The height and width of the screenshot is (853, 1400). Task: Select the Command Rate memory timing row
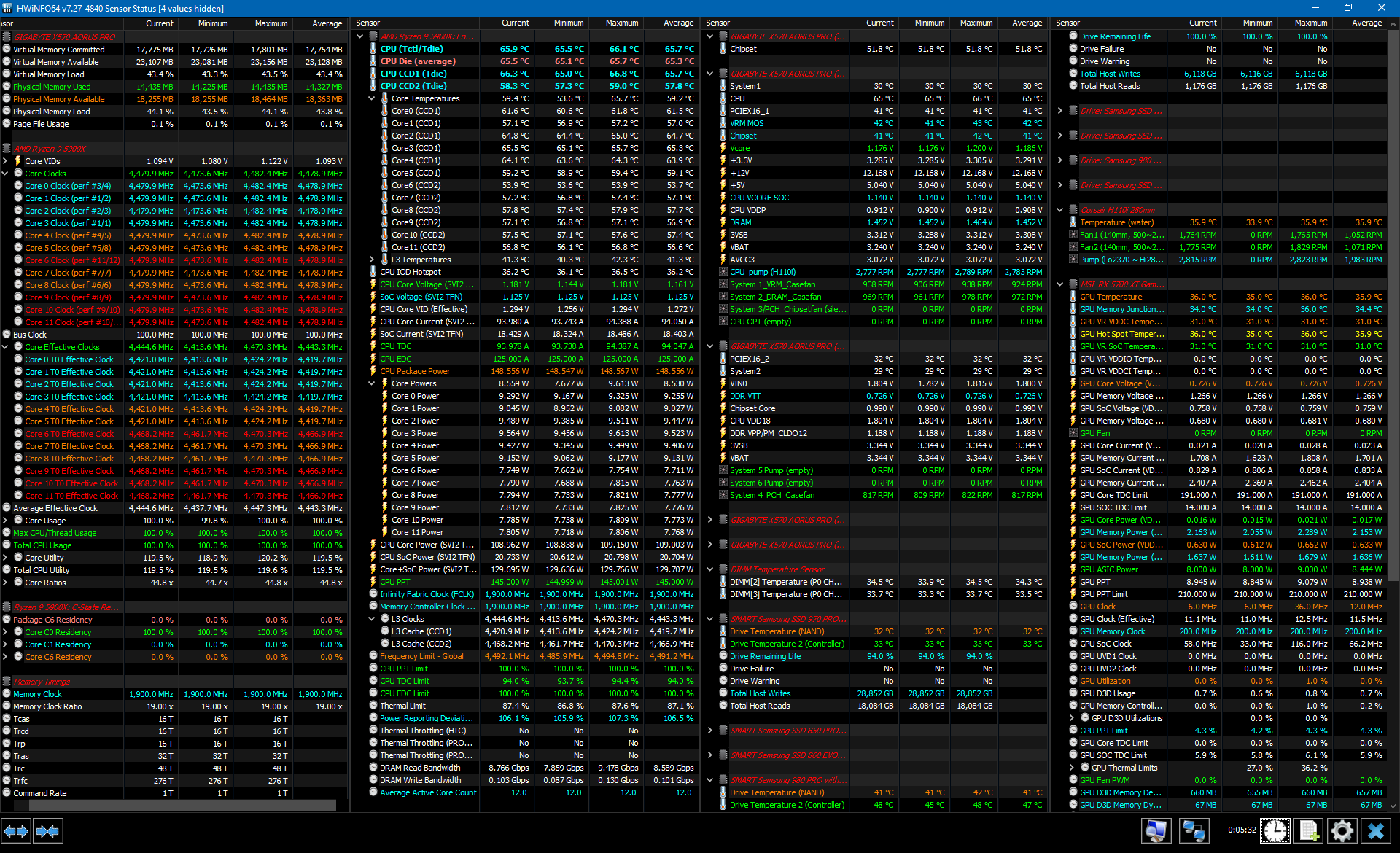point(174,793)
